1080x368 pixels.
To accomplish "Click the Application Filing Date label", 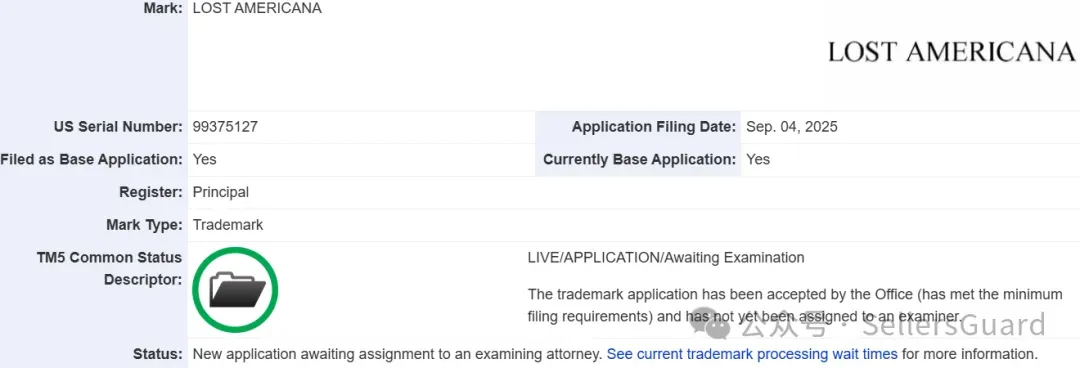I will click(x=654, y=127).
